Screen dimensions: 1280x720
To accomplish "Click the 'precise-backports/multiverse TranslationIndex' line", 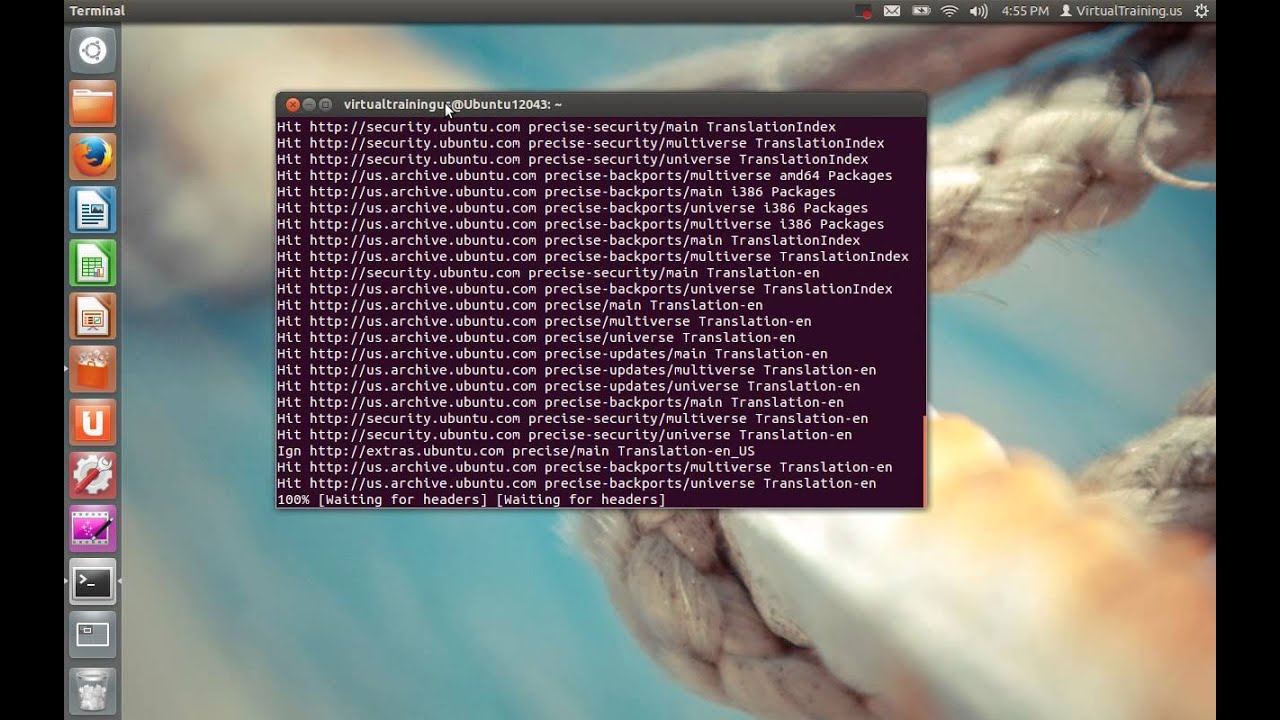I will 593,257.
